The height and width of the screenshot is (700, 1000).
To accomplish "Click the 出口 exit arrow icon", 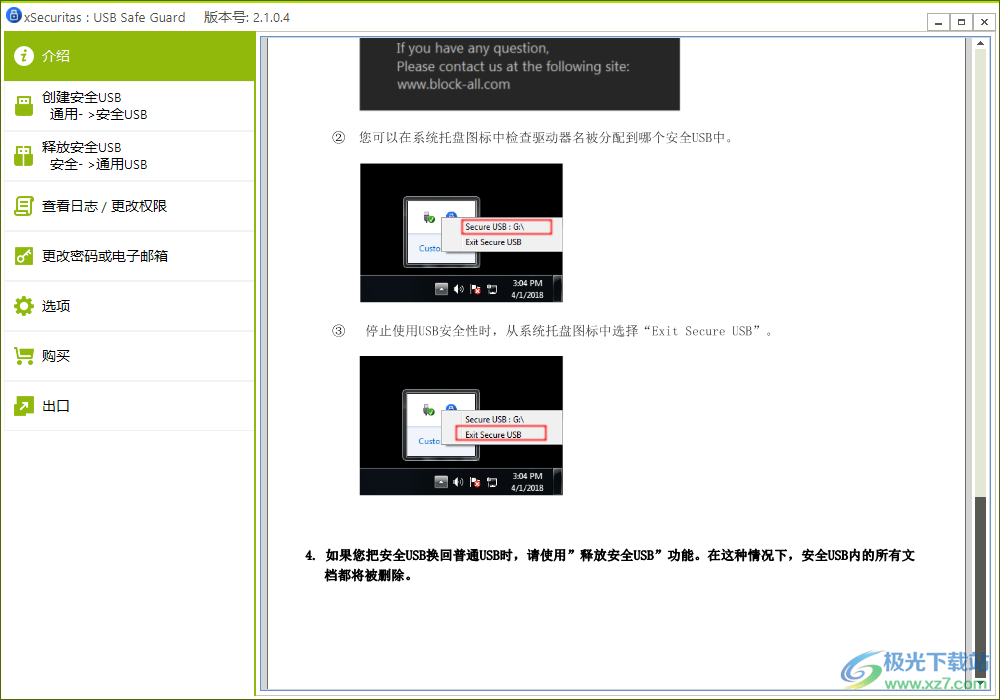I will 23,406.
